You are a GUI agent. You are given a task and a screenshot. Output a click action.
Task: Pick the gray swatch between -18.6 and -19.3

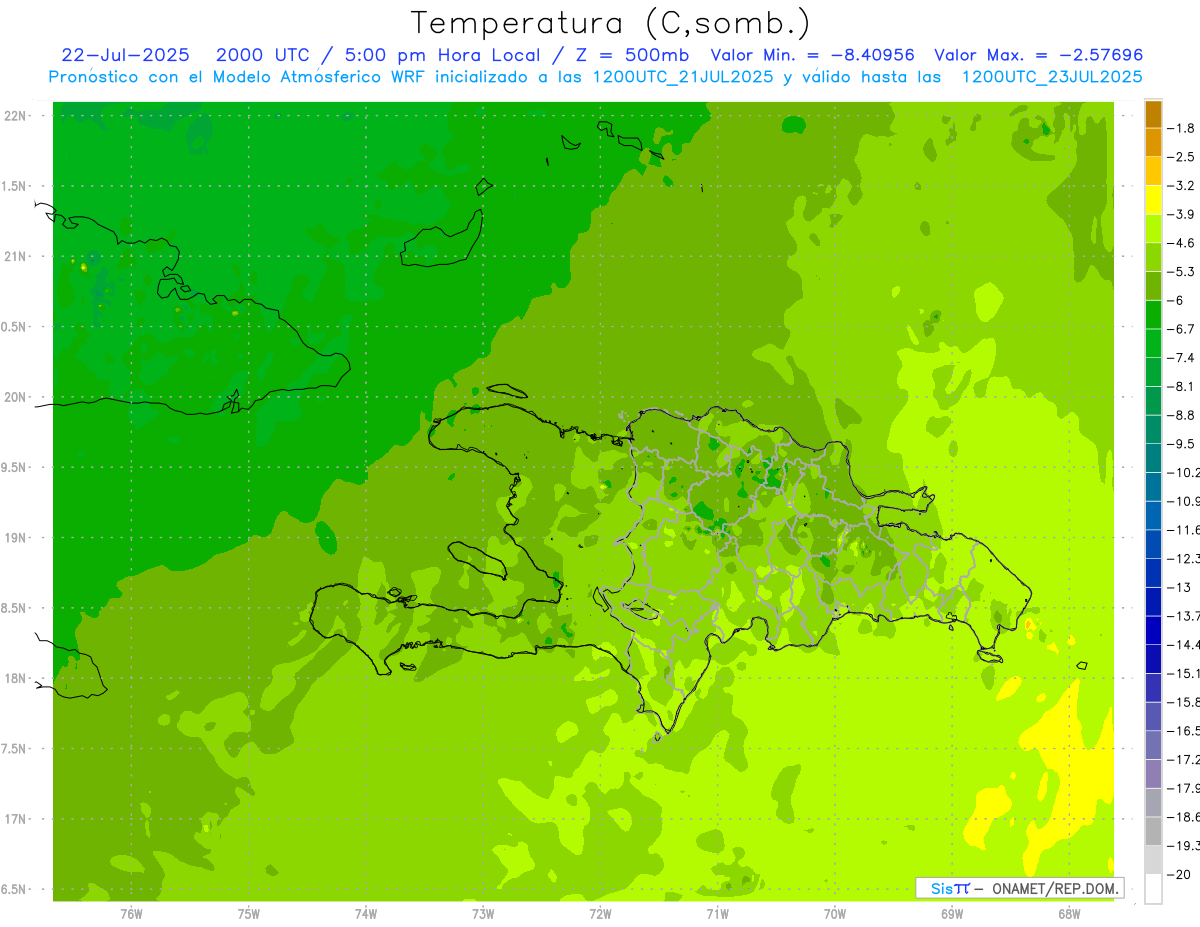[1153, 831]
